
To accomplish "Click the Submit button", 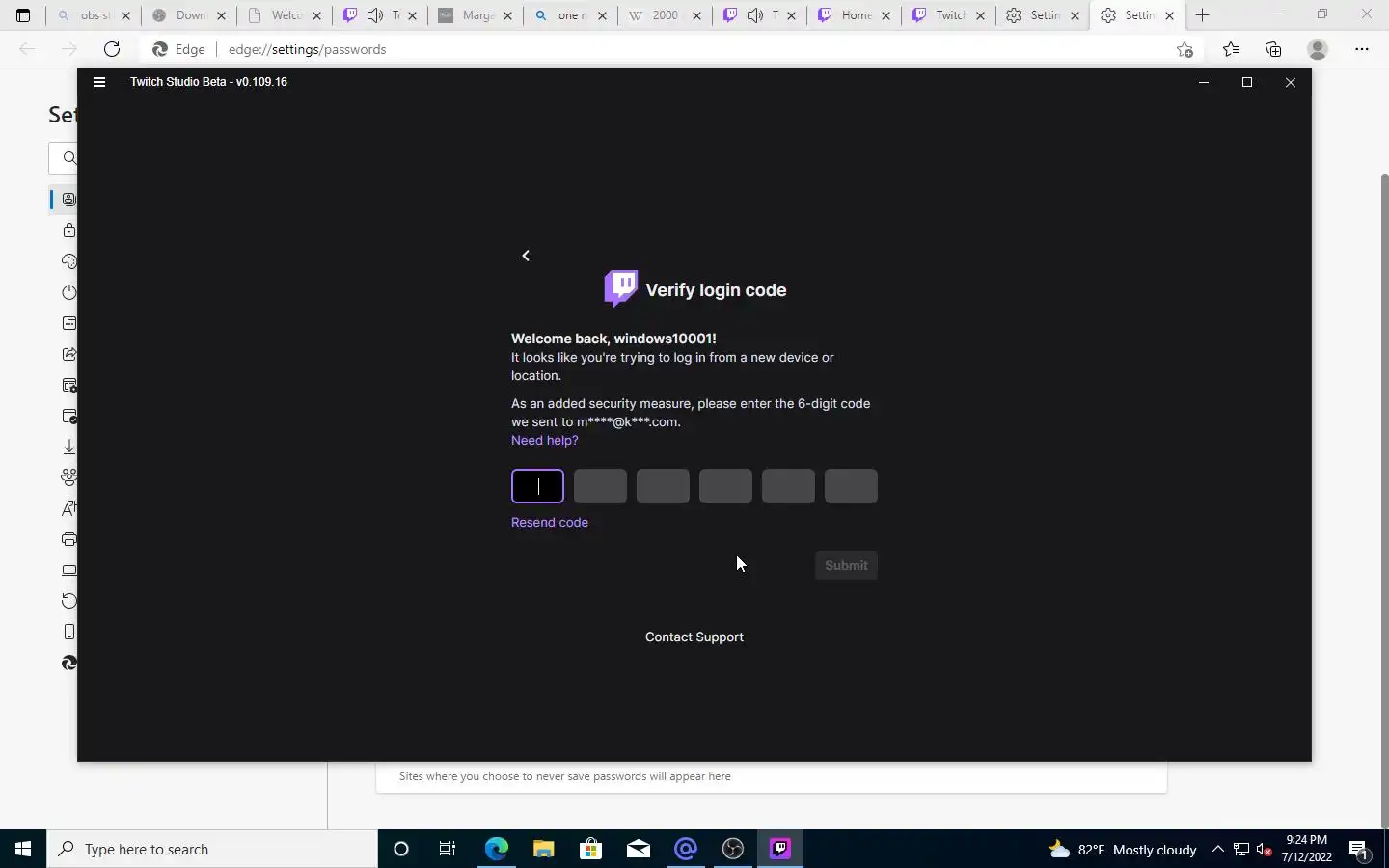I will pos(846,565).
